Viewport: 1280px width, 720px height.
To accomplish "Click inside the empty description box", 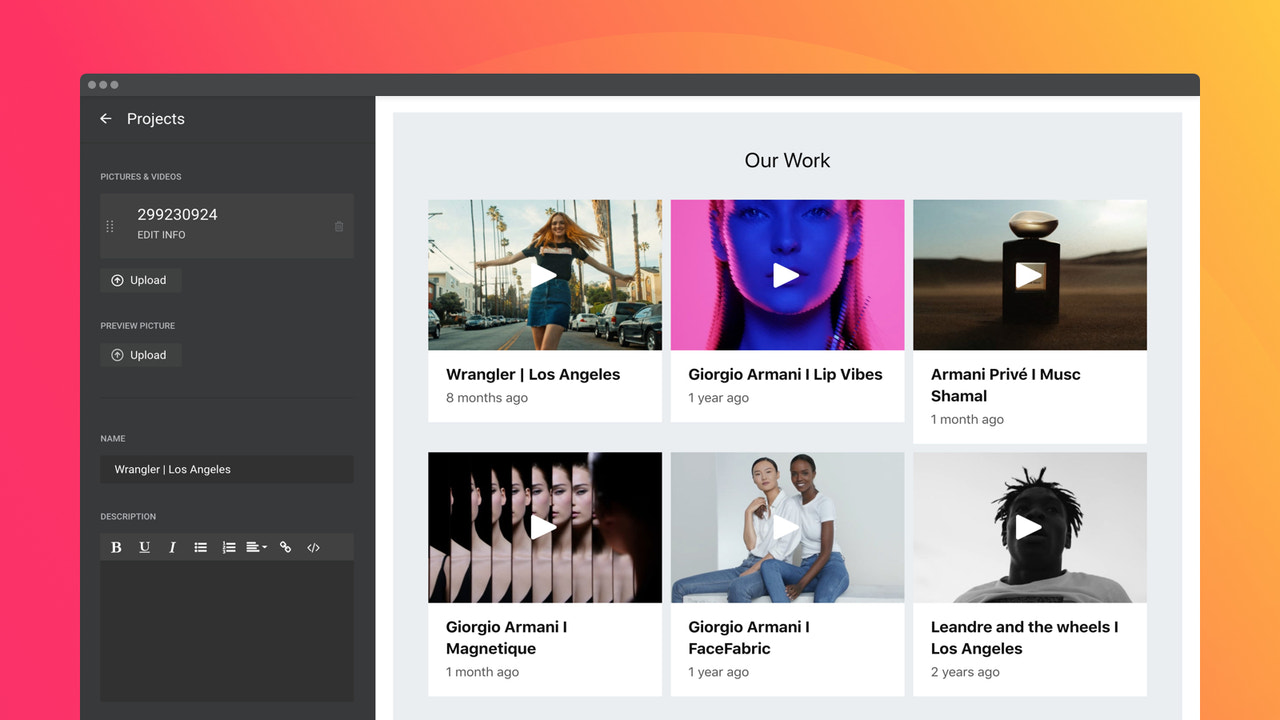I will point(227,630).
